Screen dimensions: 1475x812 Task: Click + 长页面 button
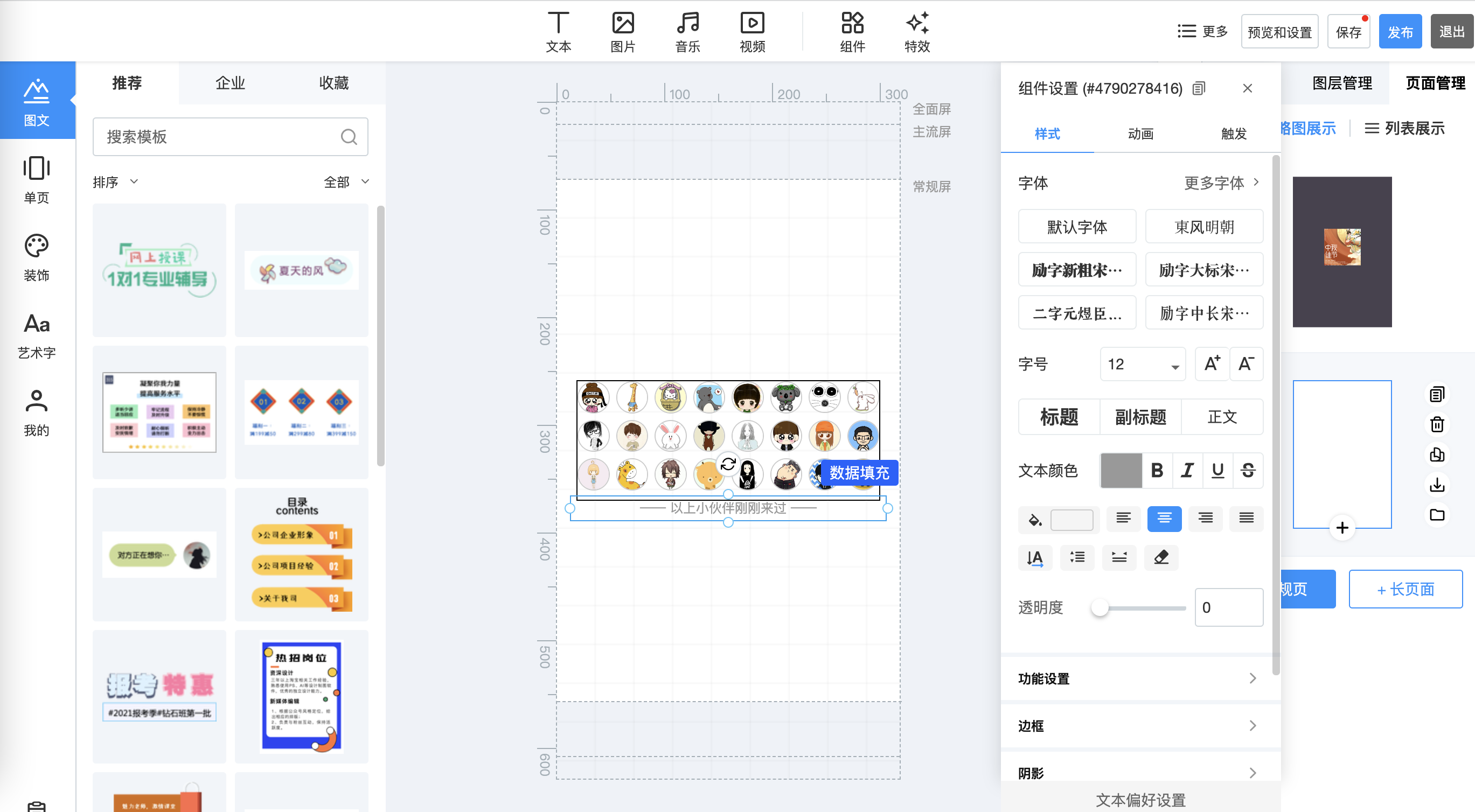[1405, 589]
